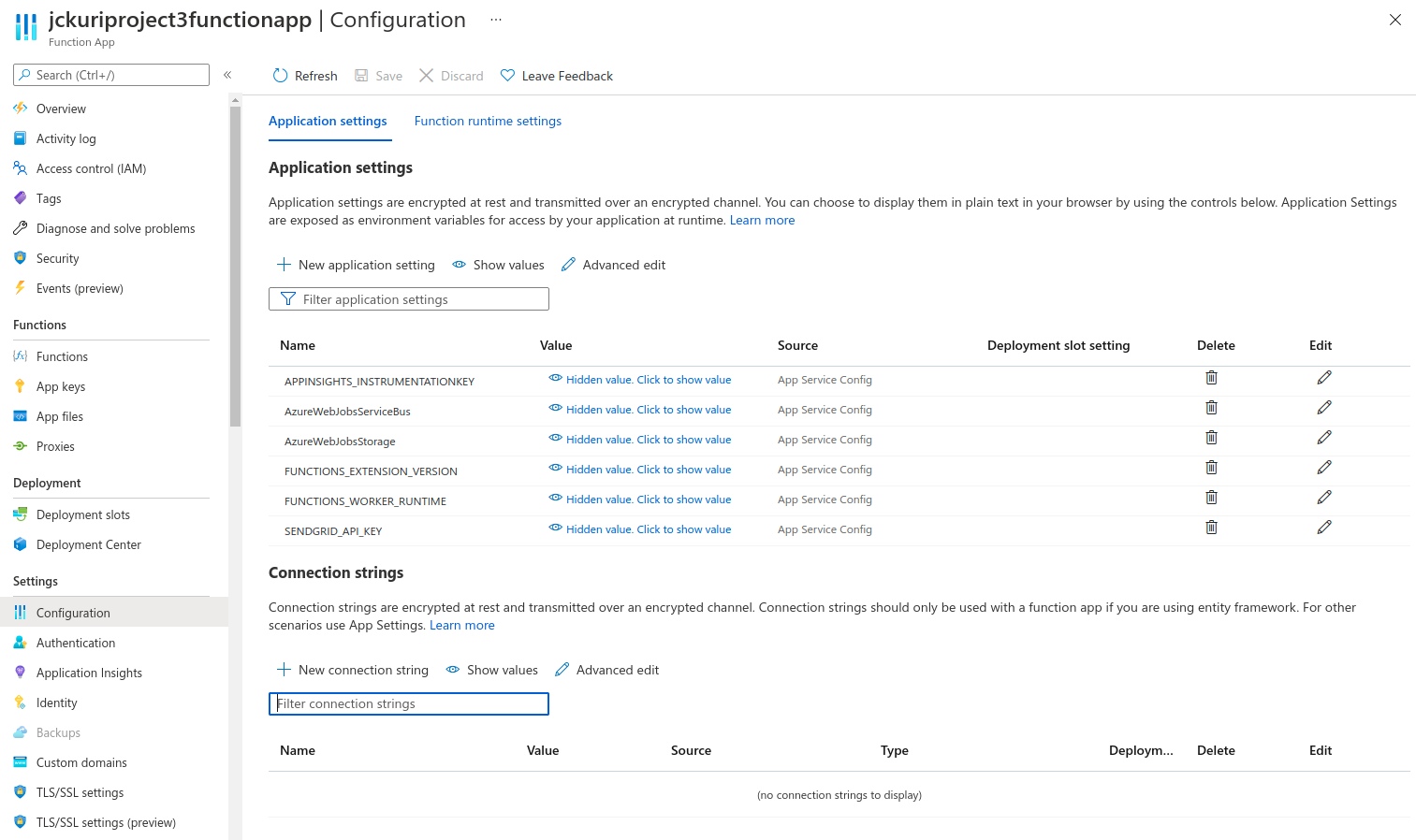
Task: Add a New connection string
Action: 353,670
